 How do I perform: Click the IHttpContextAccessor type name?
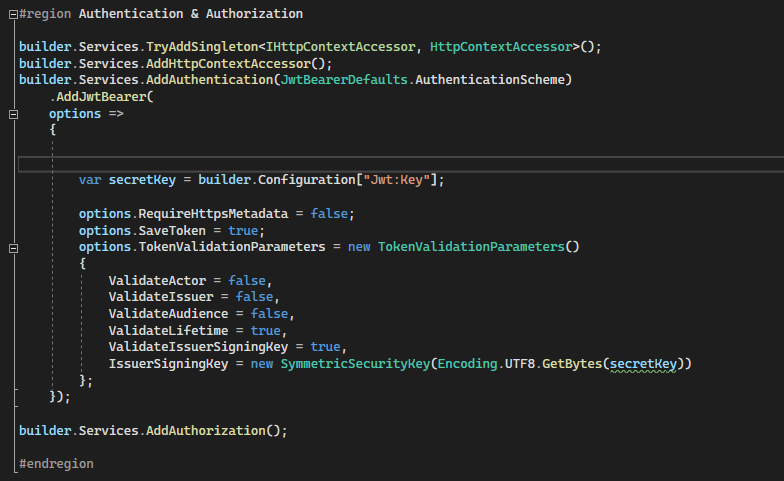340,47
